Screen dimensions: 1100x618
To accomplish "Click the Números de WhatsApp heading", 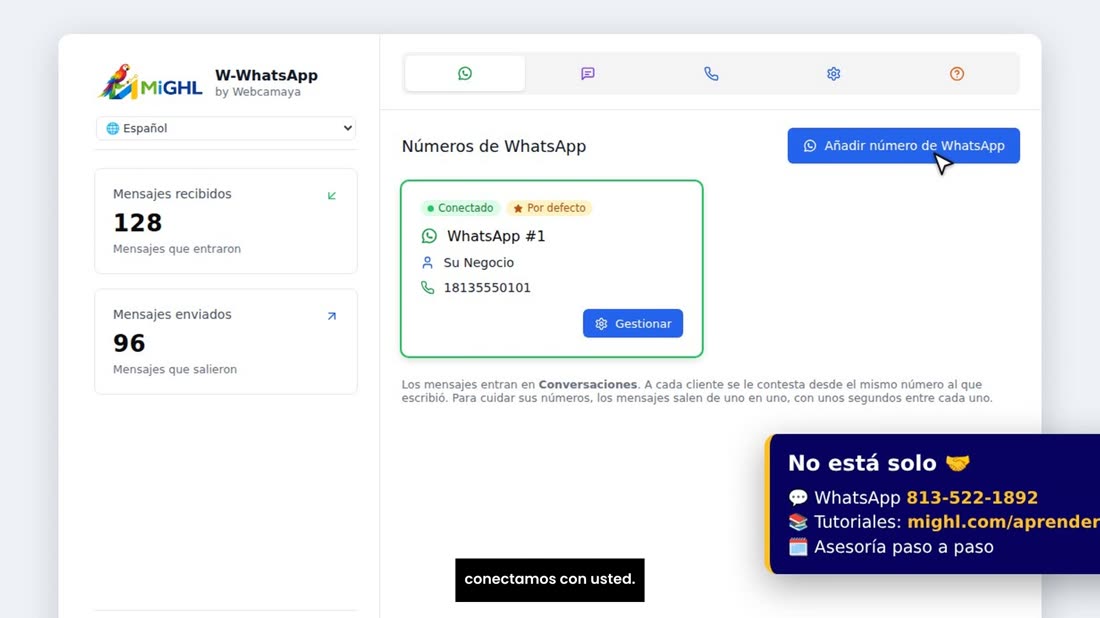I will pos(494,146).
